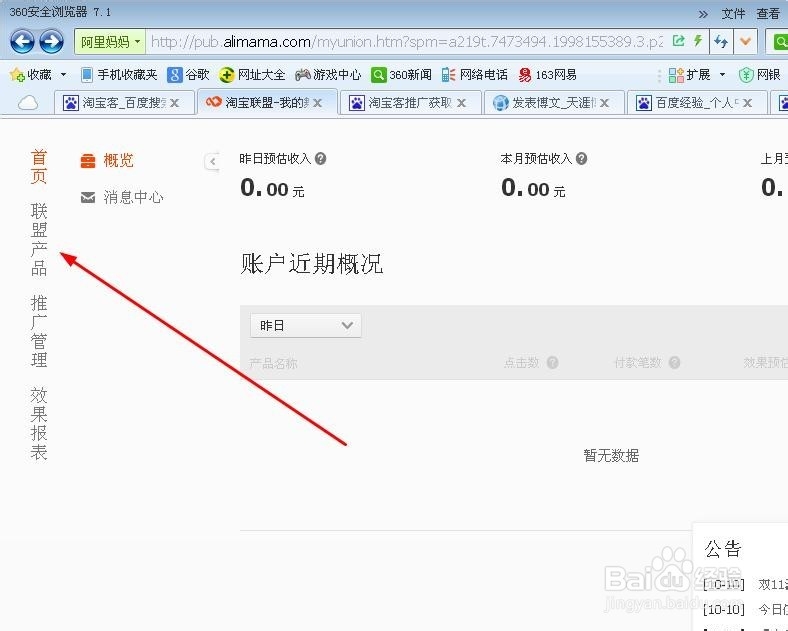Viewport: 788px width, 631px height.
Task: Click the help icon beside 本月预估收入
Action: point(581,159)
